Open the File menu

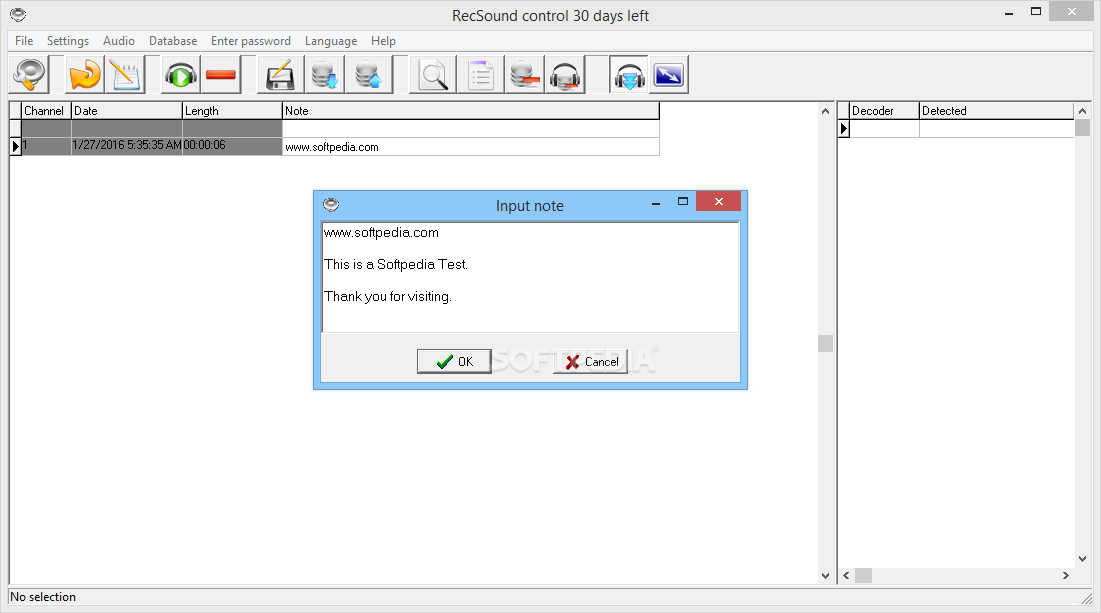(x=24, y=41)
